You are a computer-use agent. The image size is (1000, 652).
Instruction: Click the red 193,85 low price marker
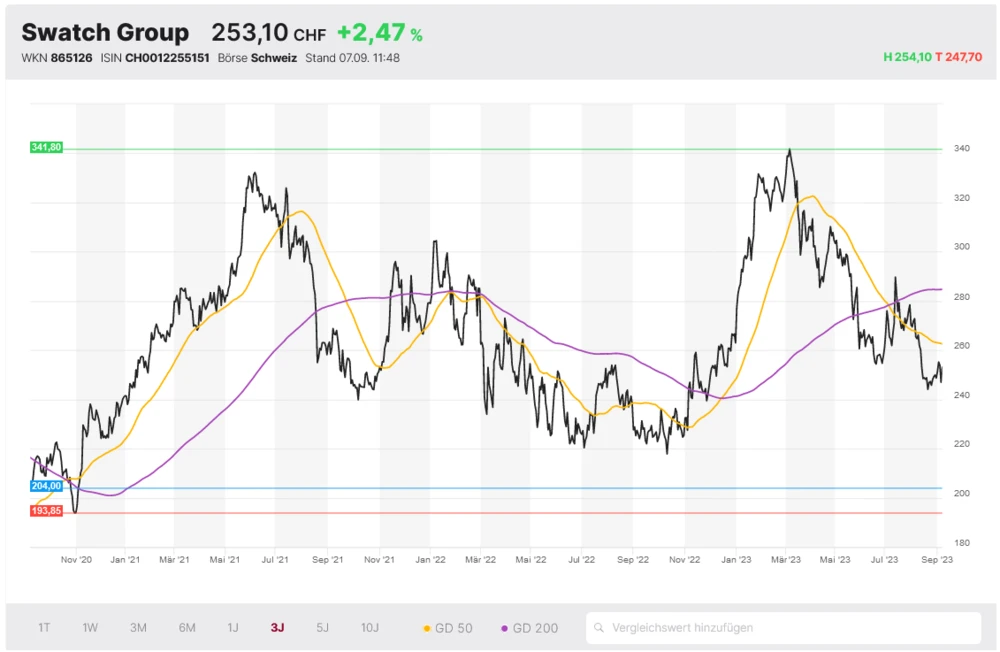47,510
